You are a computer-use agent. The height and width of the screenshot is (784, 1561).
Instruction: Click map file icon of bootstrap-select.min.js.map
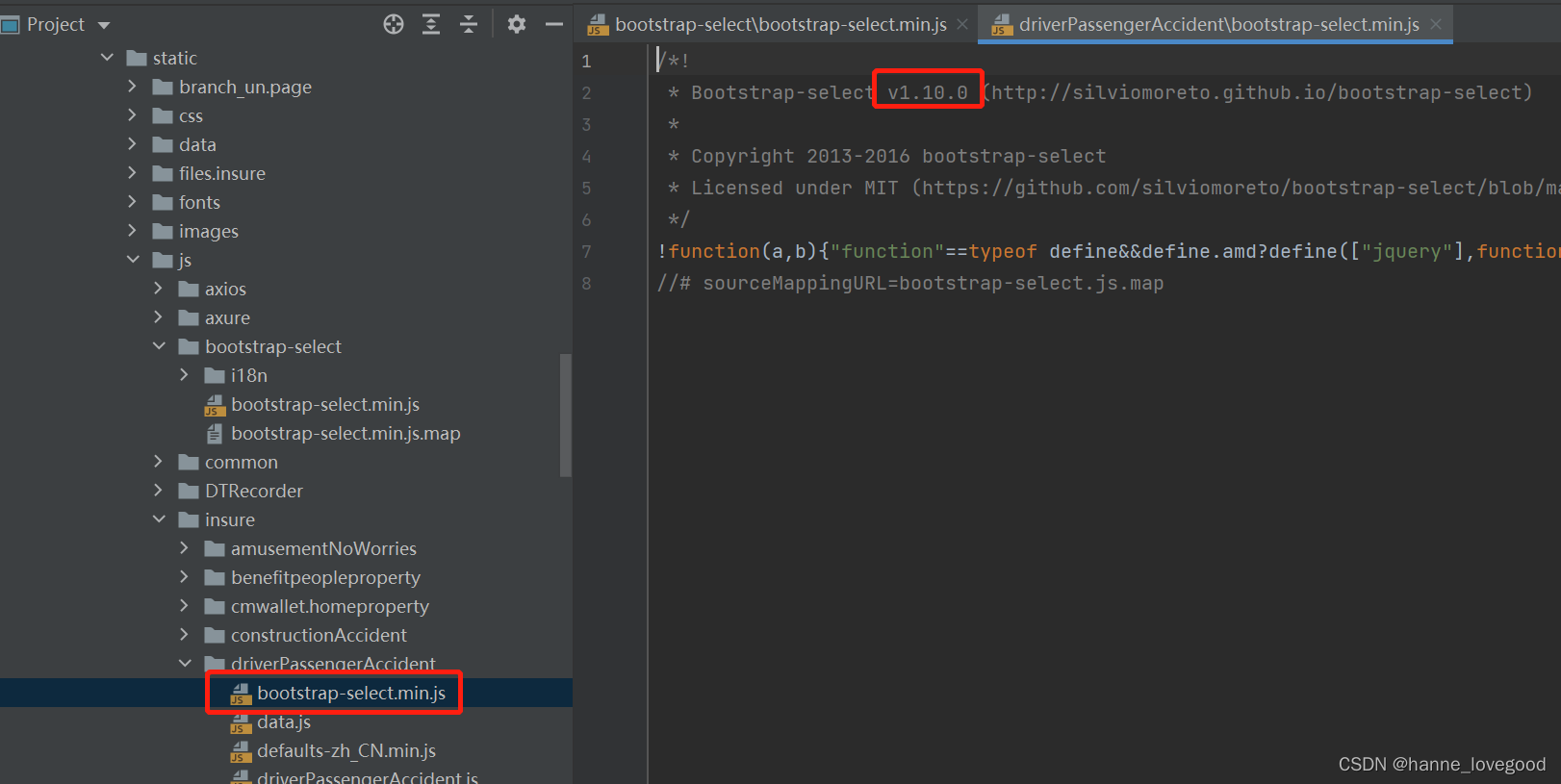click(x=215, y=434)
